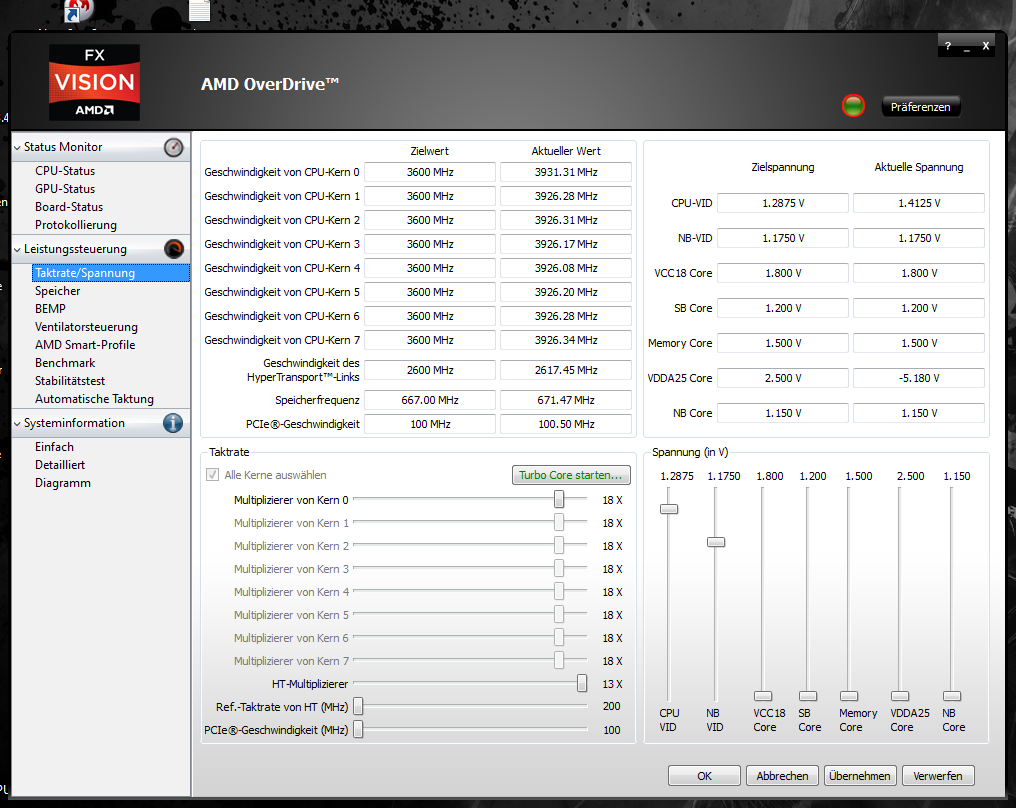
Task: Click Multiplizierer von Kern 0 slider handle
Action: [x=559, y=499]
